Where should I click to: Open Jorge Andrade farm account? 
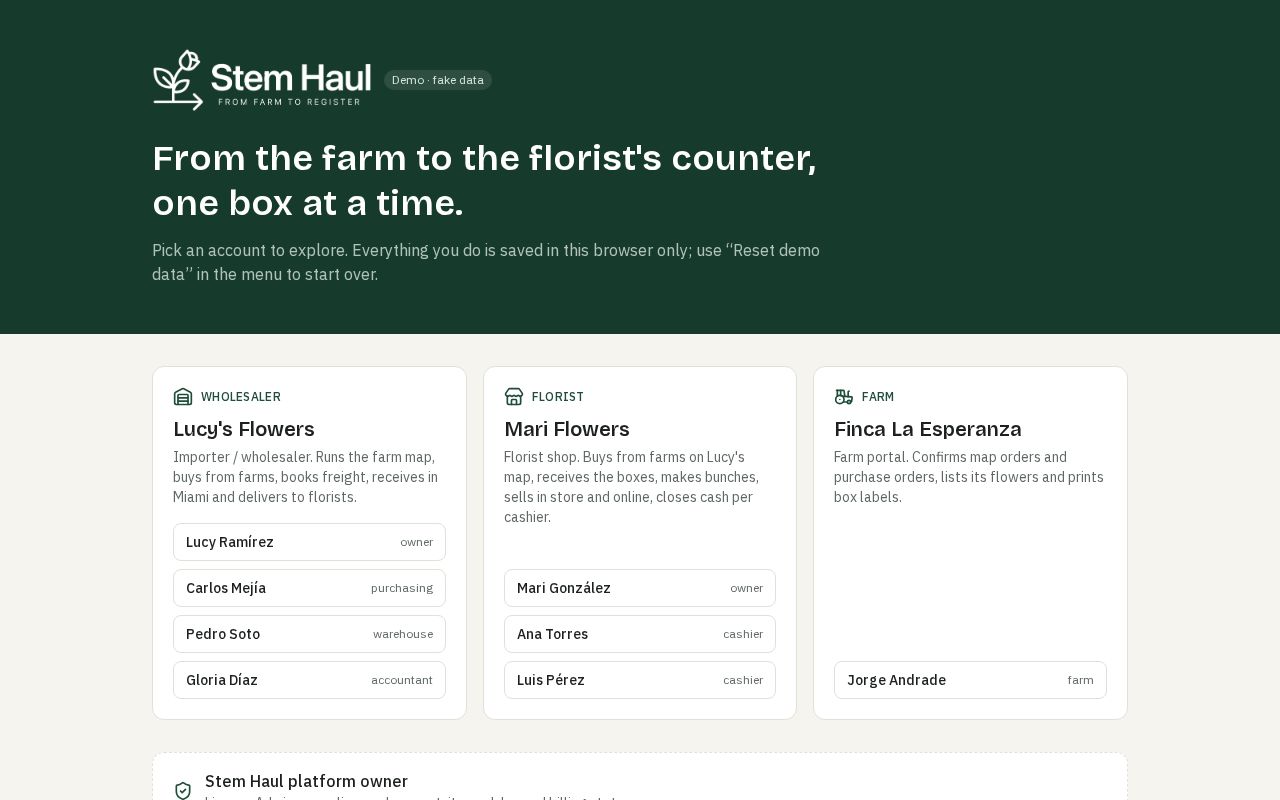970,680
